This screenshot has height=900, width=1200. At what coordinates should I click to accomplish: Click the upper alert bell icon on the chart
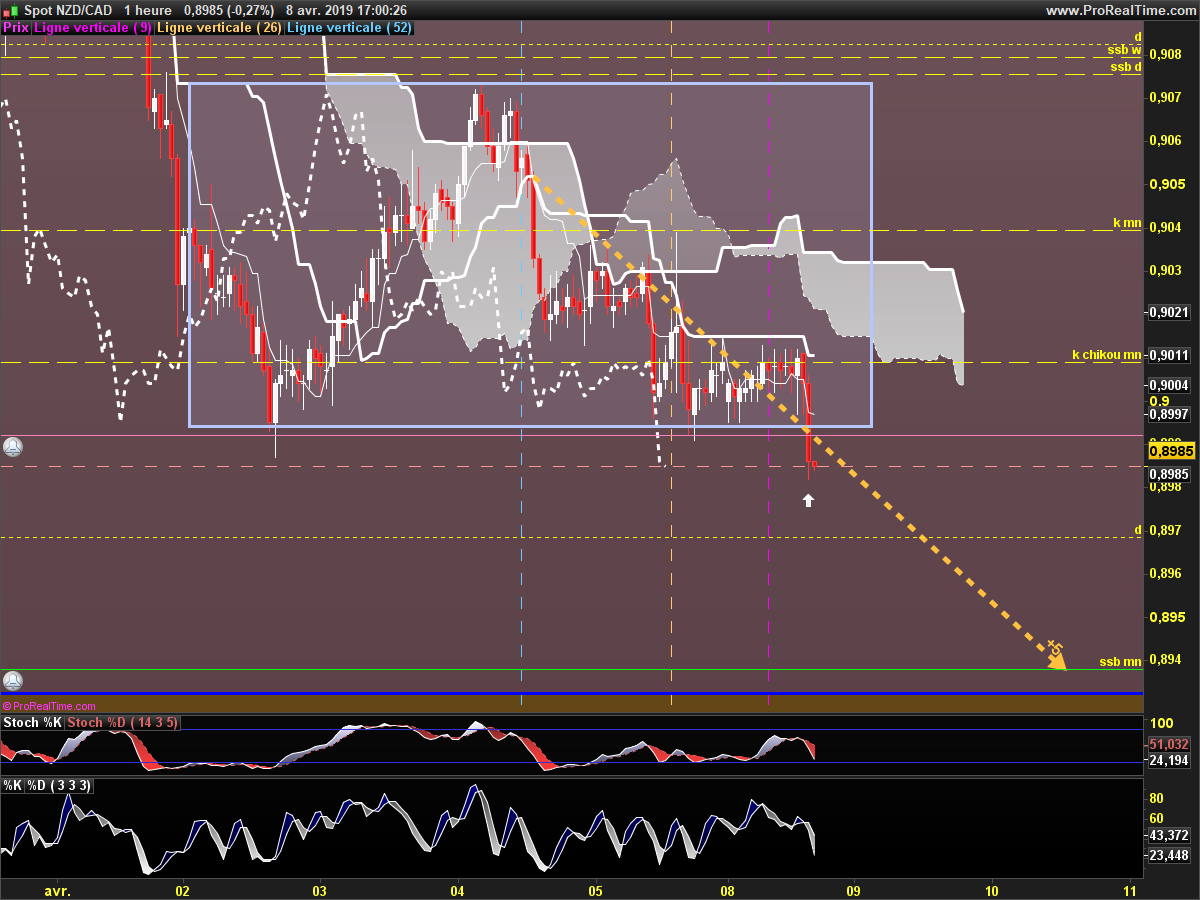[13, 447]
